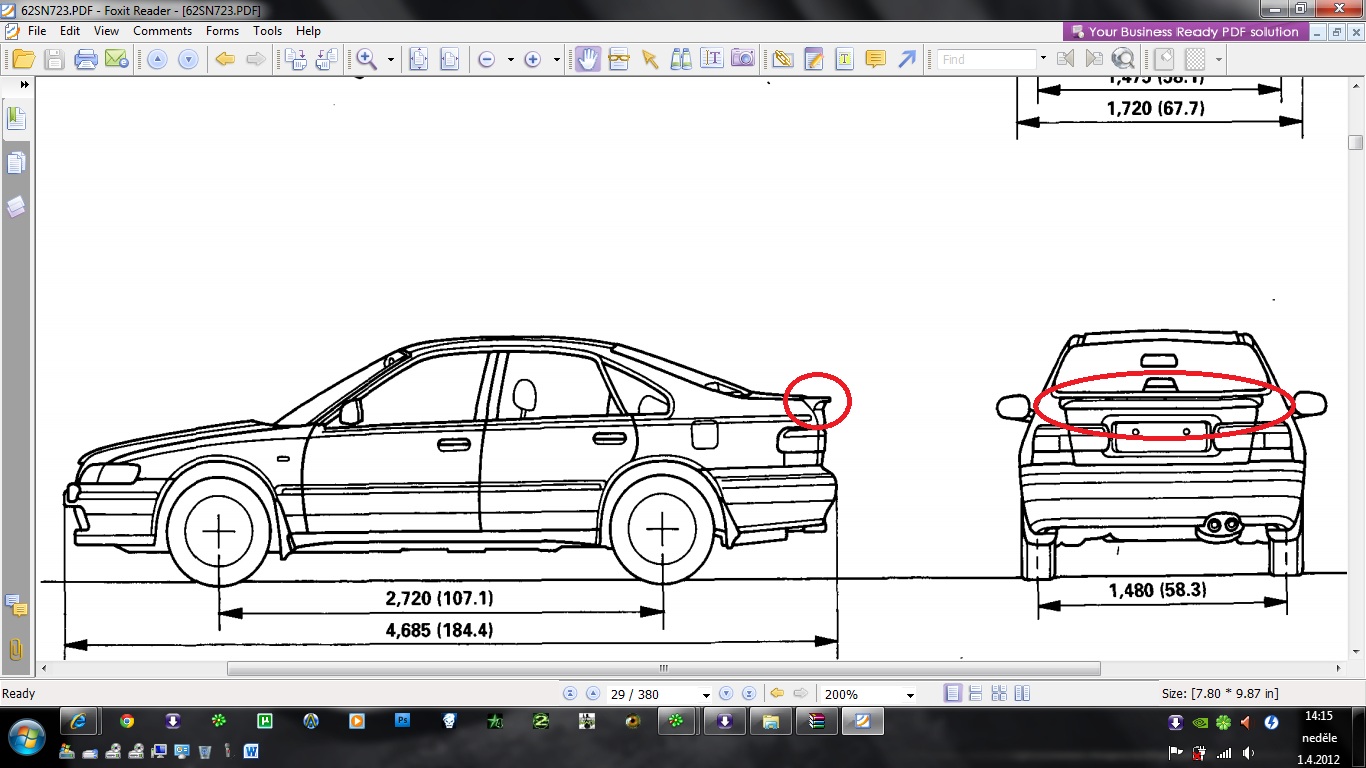Expand the page number 29 / 380 dropdown

706,695
